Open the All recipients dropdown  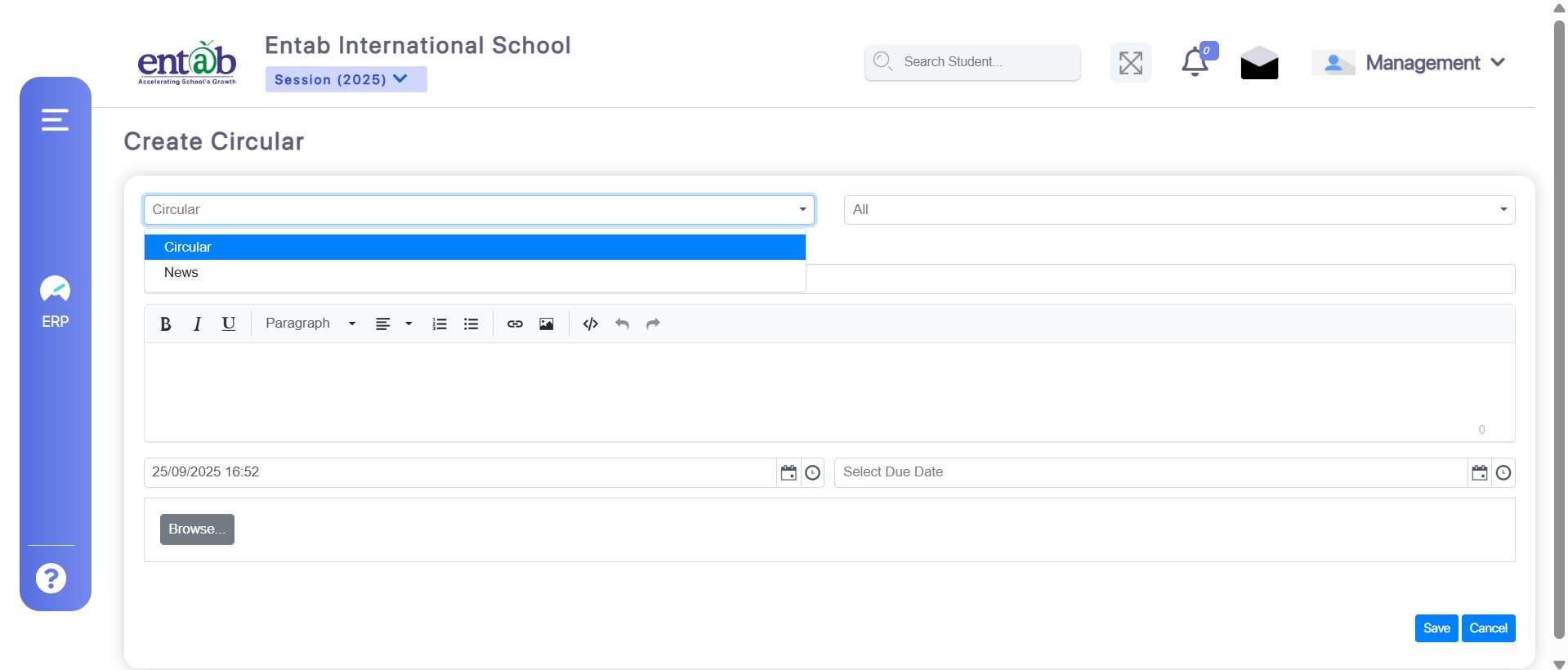tap(1179, 210)
